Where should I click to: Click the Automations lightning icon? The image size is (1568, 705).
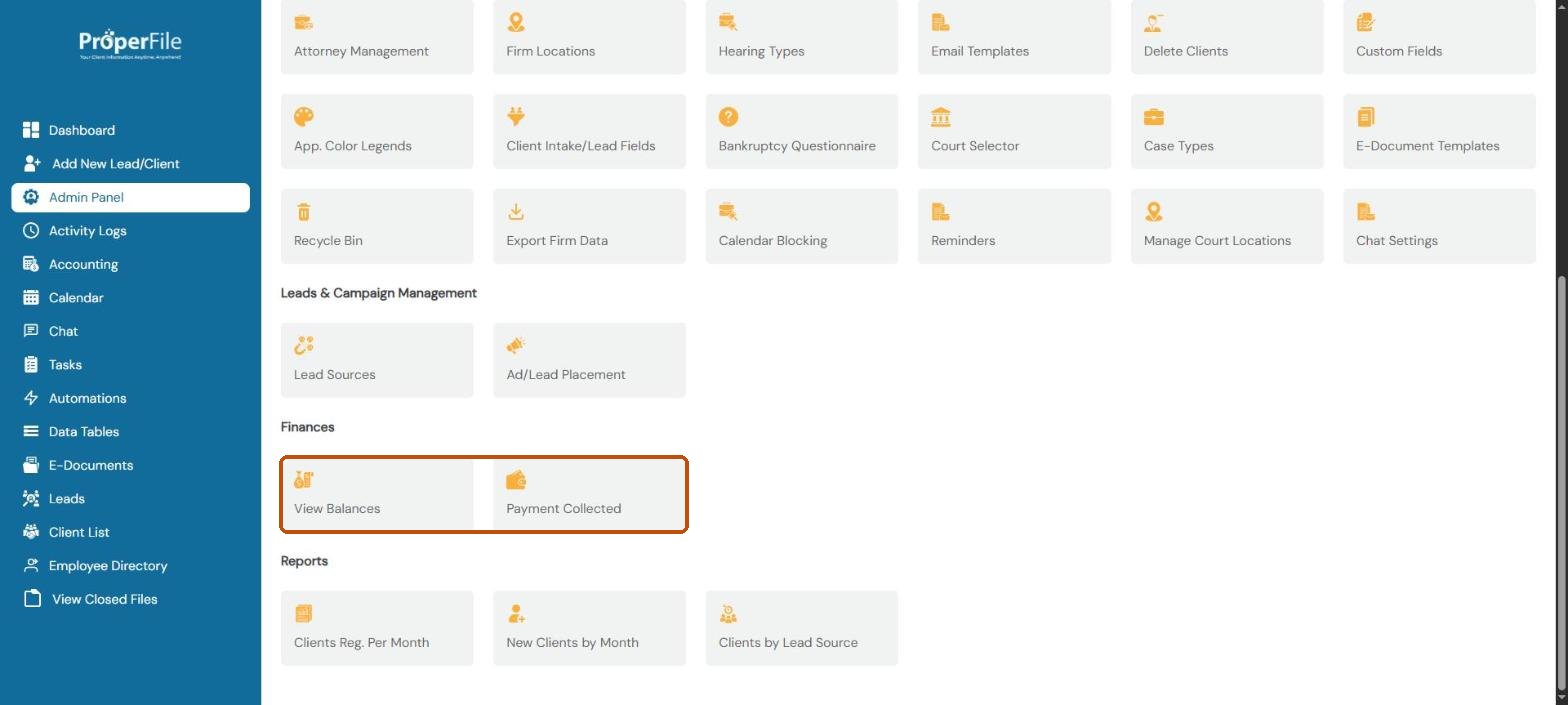point(31,398)
